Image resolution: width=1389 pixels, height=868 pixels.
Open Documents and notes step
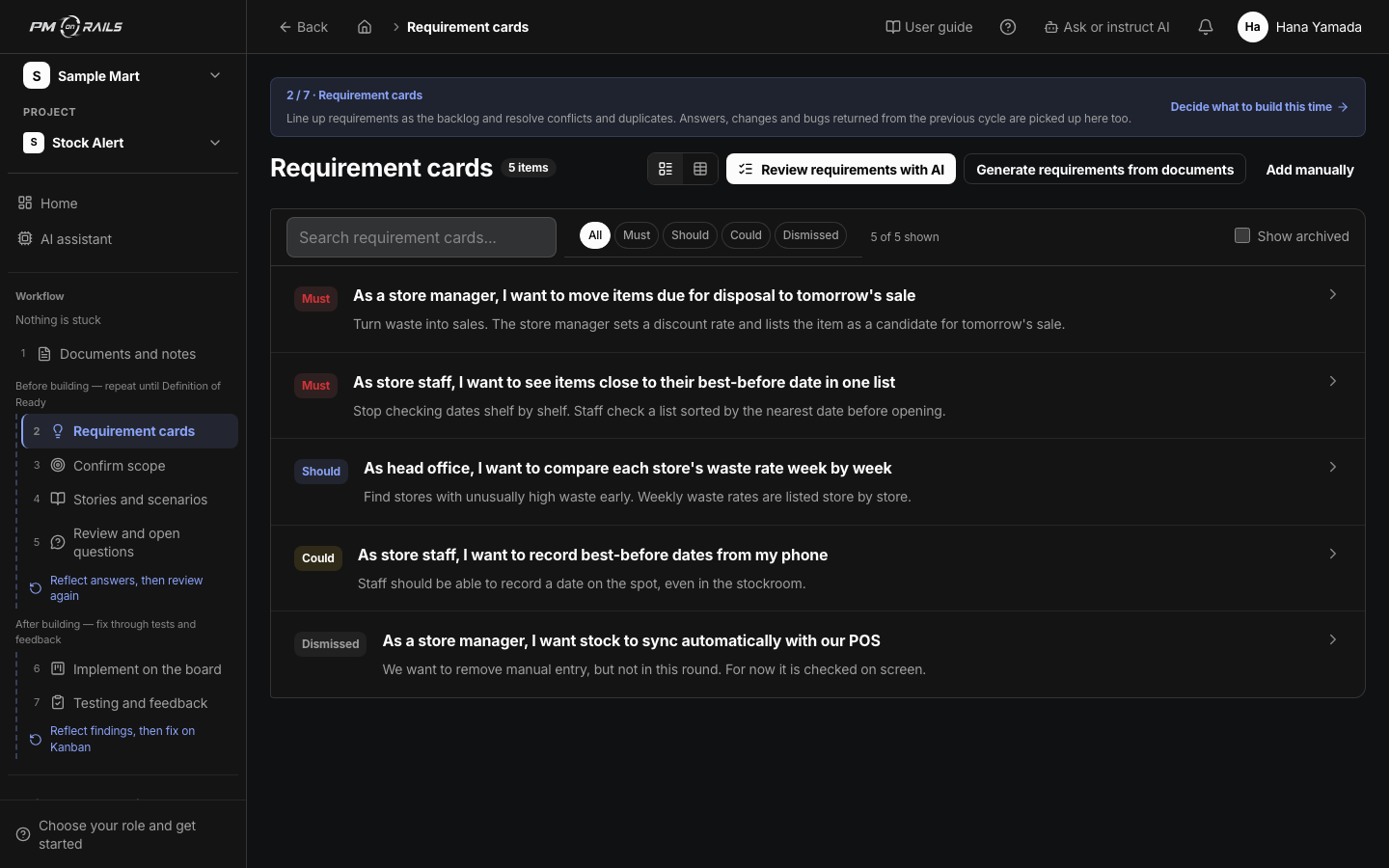[123, 354]
